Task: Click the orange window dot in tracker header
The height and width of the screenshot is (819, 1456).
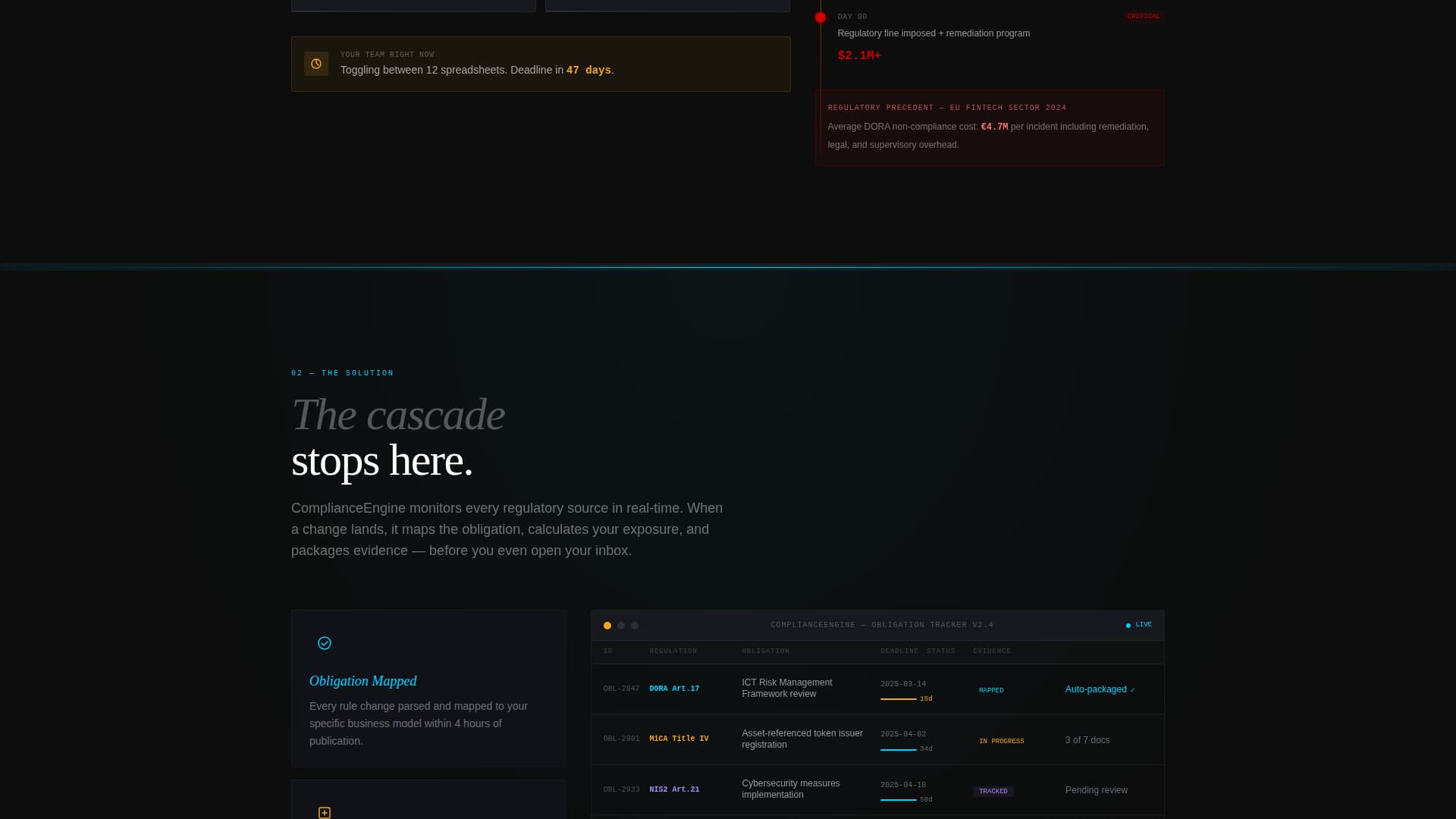Action: point(607,626)
